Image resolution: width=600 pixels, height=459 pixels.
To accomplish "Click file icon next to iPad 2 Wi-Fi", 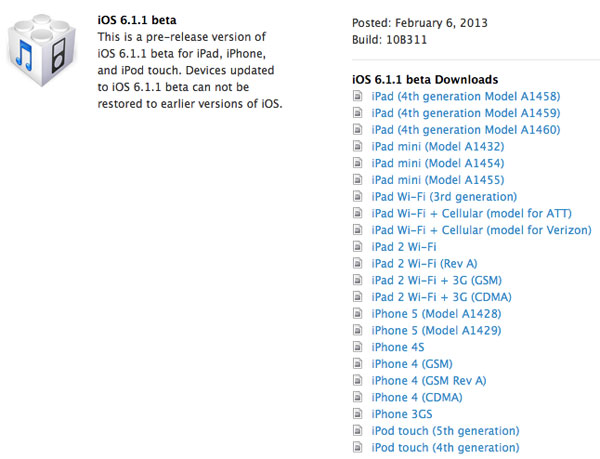I will [x=359, y=247].
